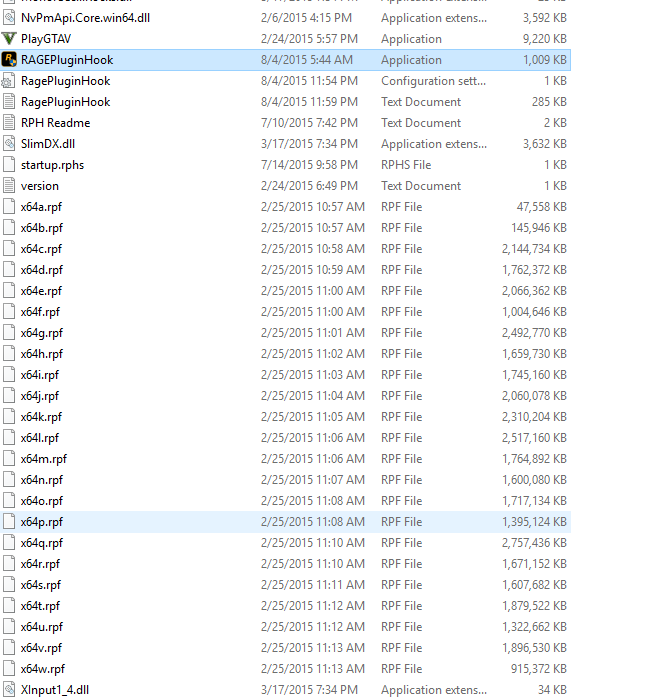The height and width of the screenshot is (700, 666).
Task: Click the XInput1_4.dll file icon
Action: pos(9,690)
